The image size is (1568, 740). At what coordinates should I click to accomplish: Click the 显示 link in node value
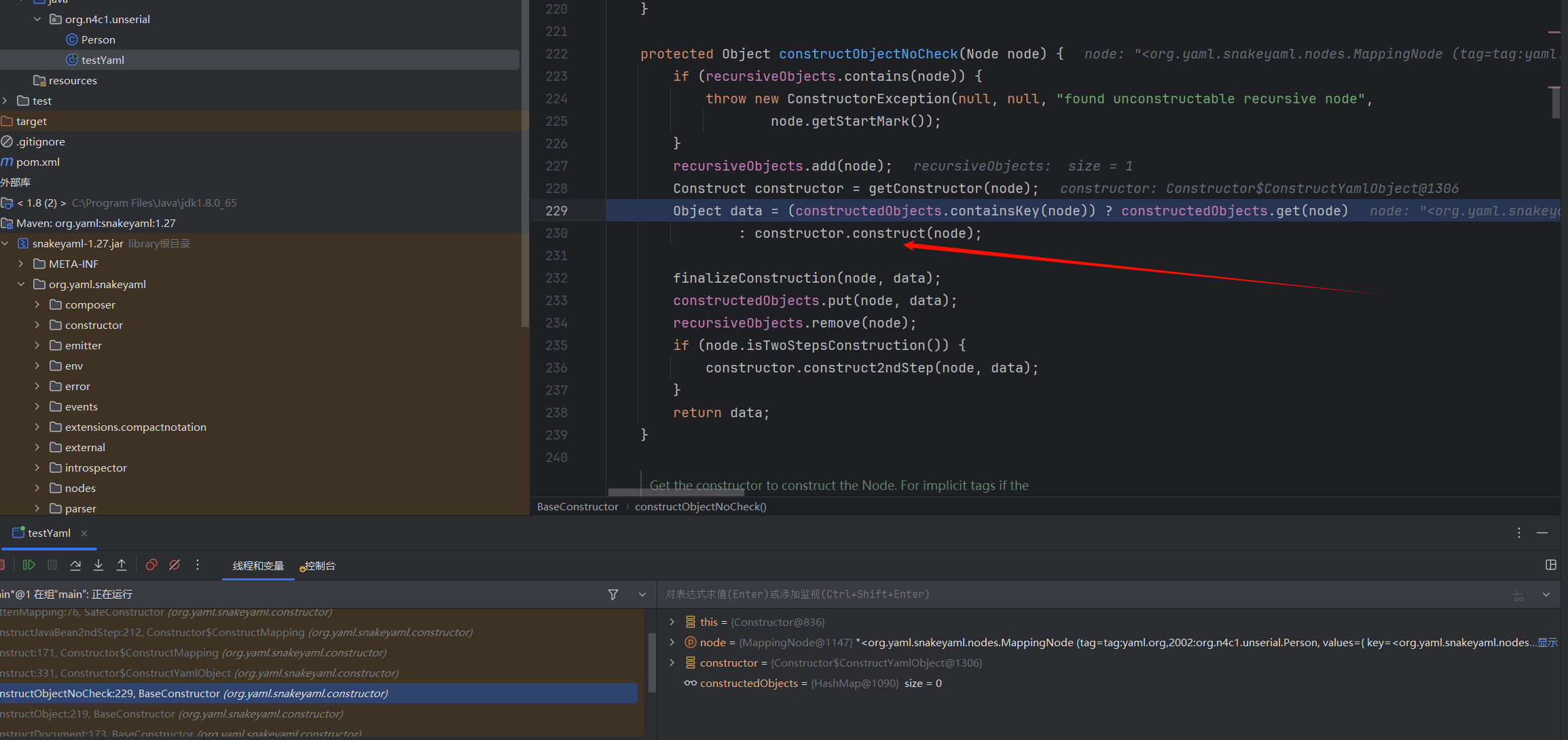[x=1548, y=642]
